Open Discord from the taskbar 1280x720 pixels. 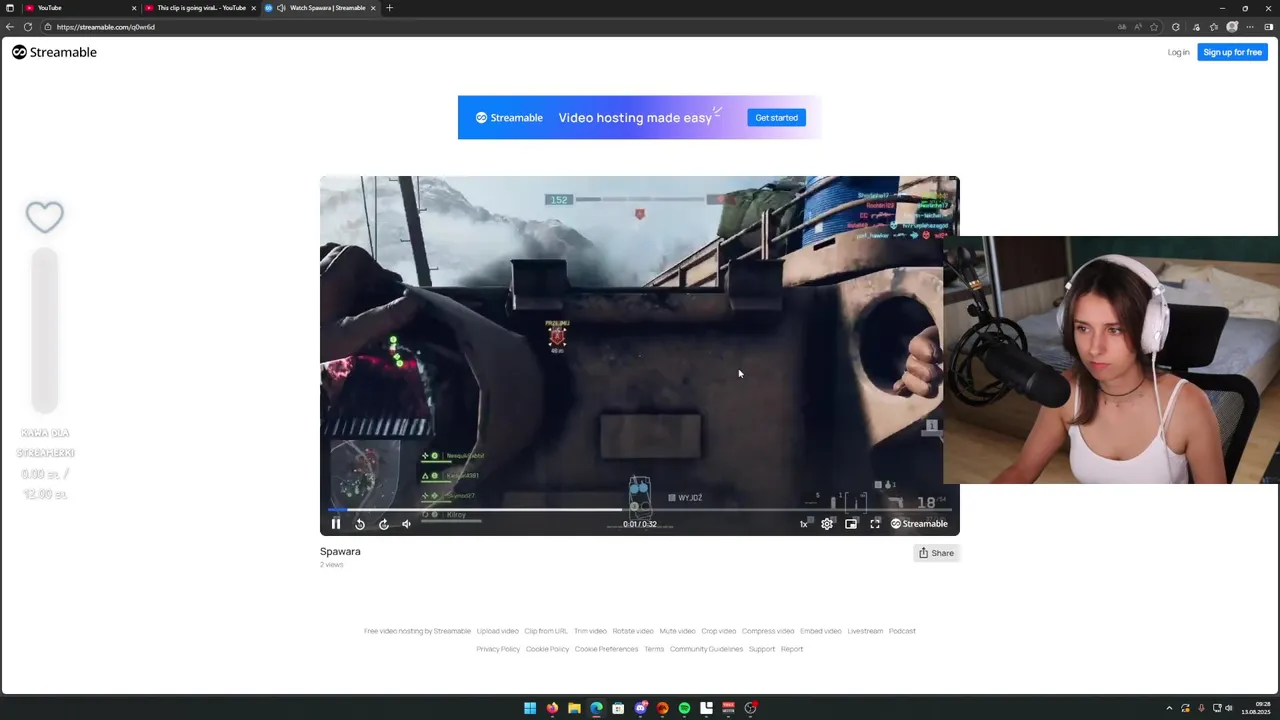coord(640,708)
